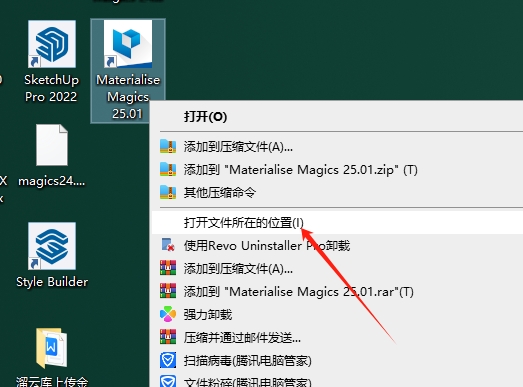Click the zip folder icon beside 其他压缩命令
Image resolution: width=523 pixels, height=387 pixels.
point(168,192)
